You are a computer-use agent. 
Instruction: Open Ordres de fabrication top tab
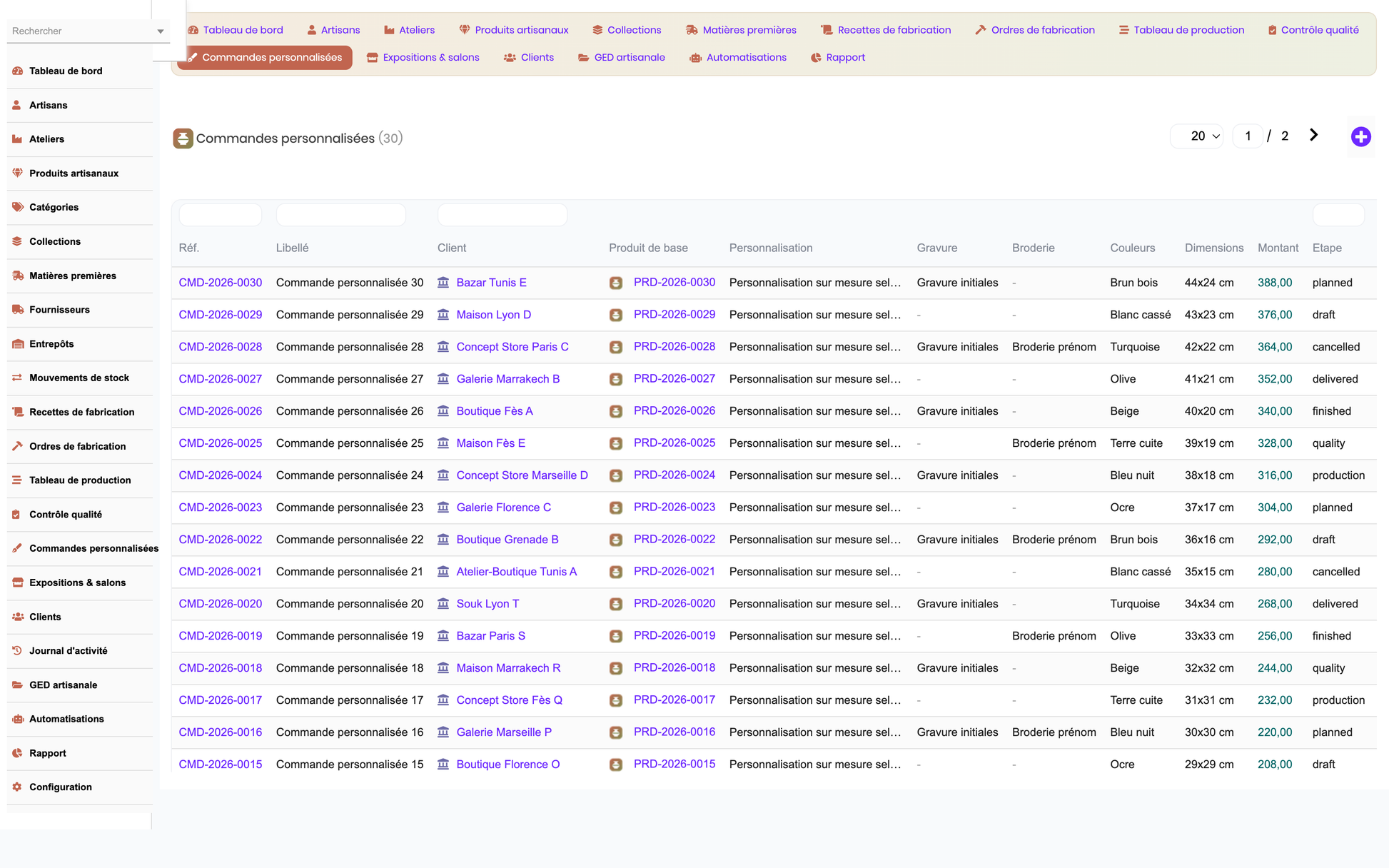tap(1035, 30)
